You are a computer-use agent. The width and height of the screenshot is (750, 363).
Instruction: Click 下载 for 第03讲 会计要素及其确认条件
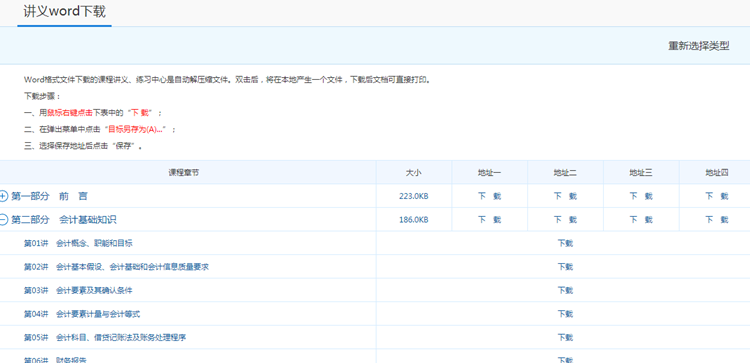[x=565, y=290]
